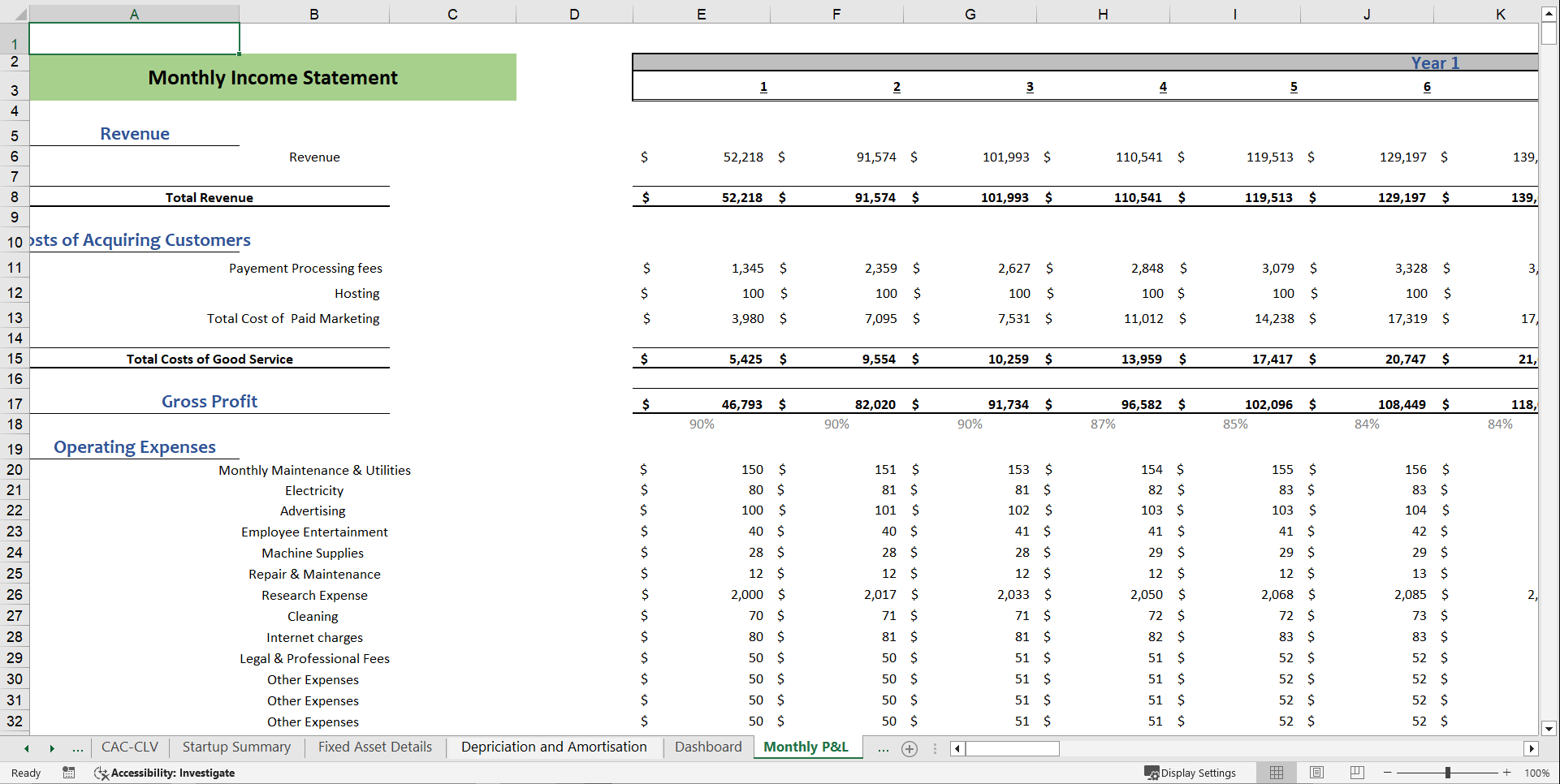
Task: Click the 87% gross margin cell
Action: click(1103, 424)
